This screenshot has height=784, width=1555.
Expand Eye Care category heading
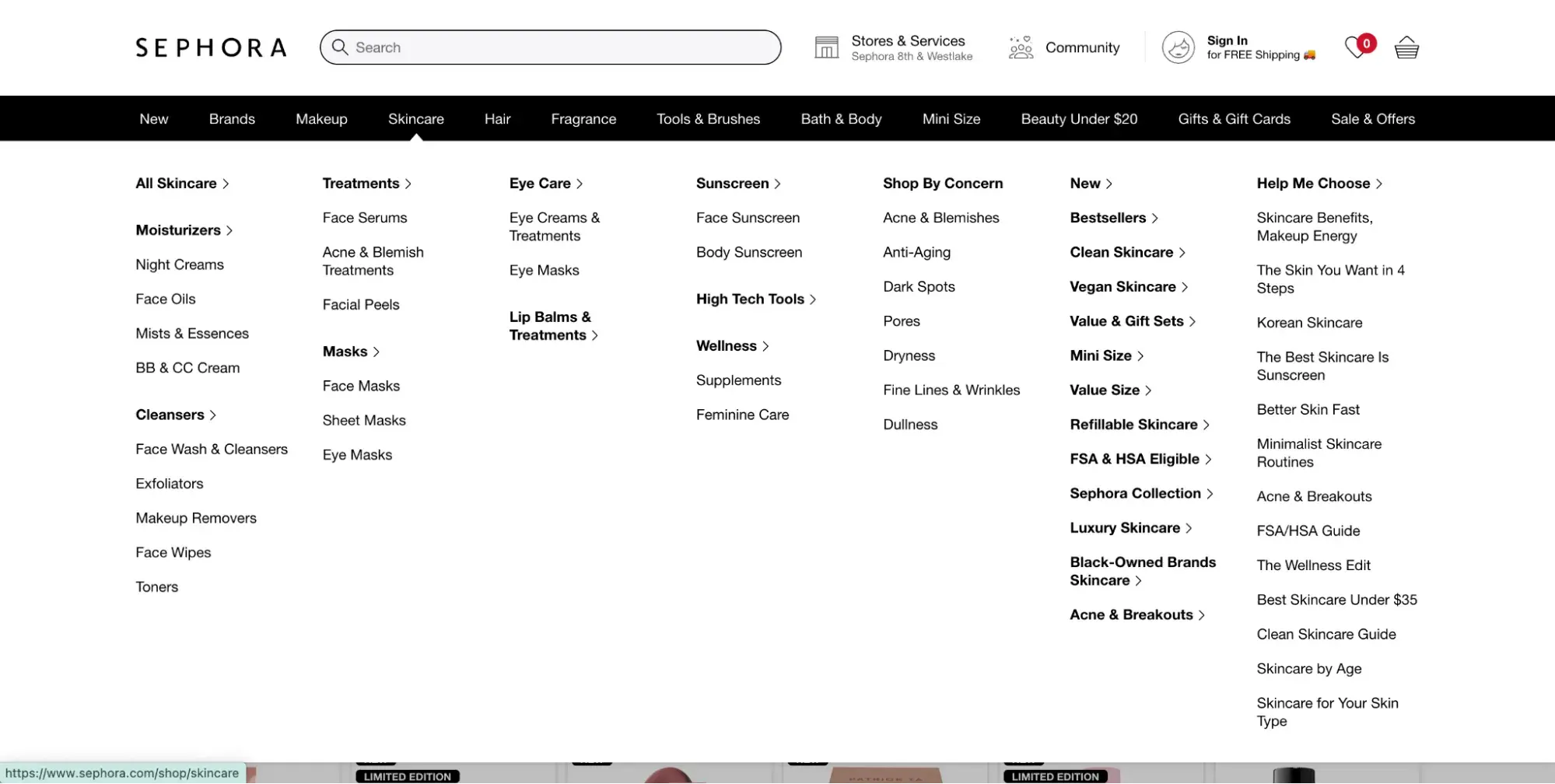click(546, 184)
